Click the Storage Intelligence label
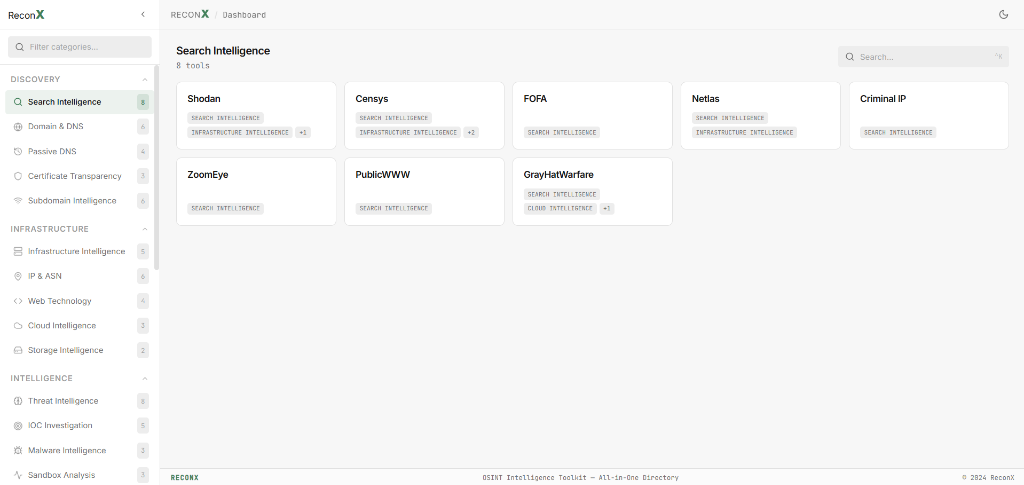 pyautogui.click(x=65, y=351)
